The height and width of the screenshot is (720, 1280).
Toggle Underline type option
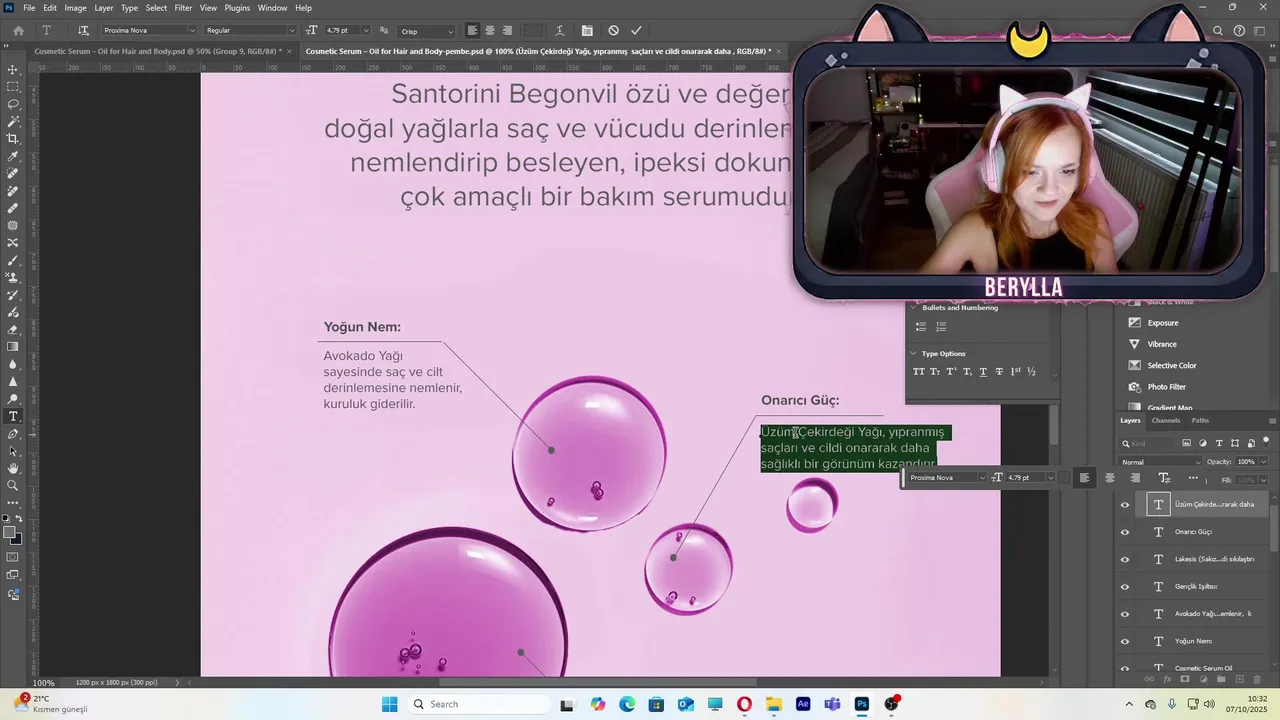click(983, 372)
